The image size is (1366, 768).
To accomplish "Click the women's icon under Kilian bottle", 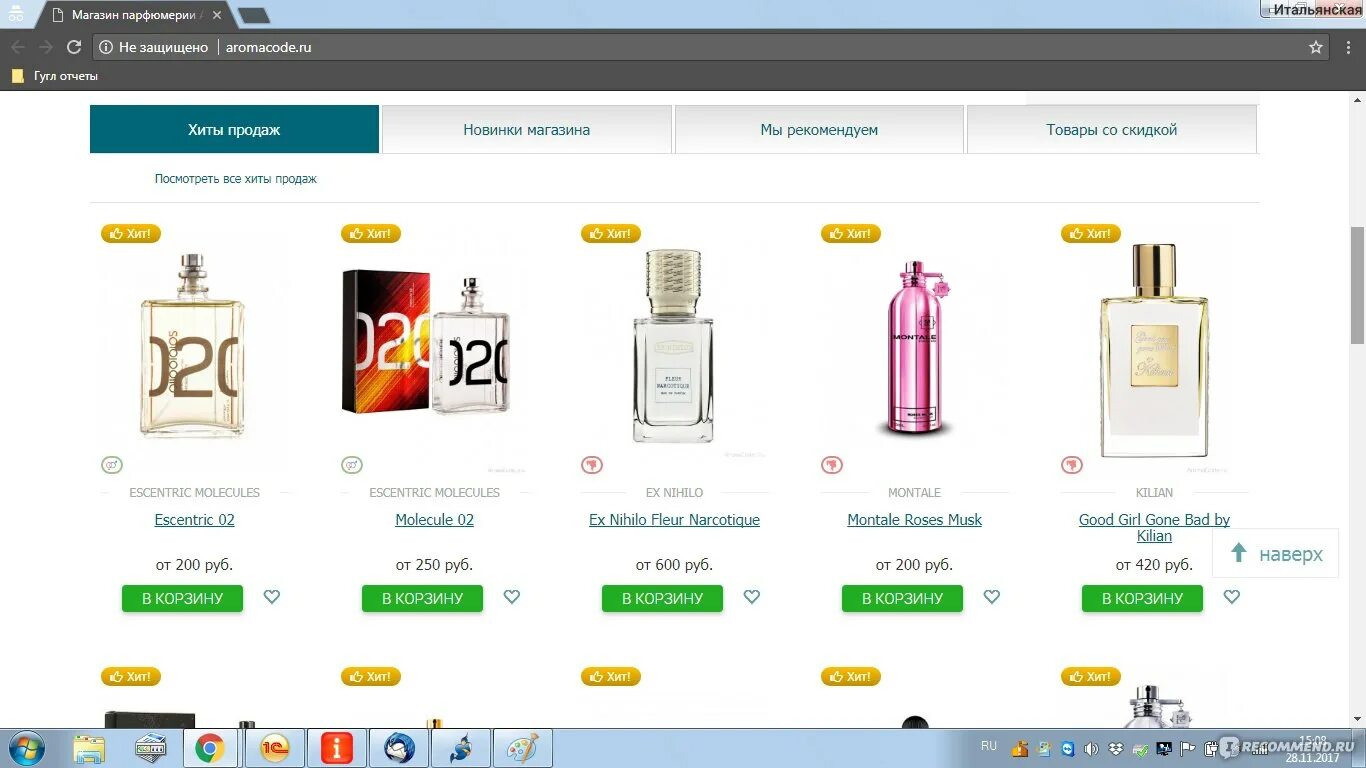I will tap(1072, 465).
